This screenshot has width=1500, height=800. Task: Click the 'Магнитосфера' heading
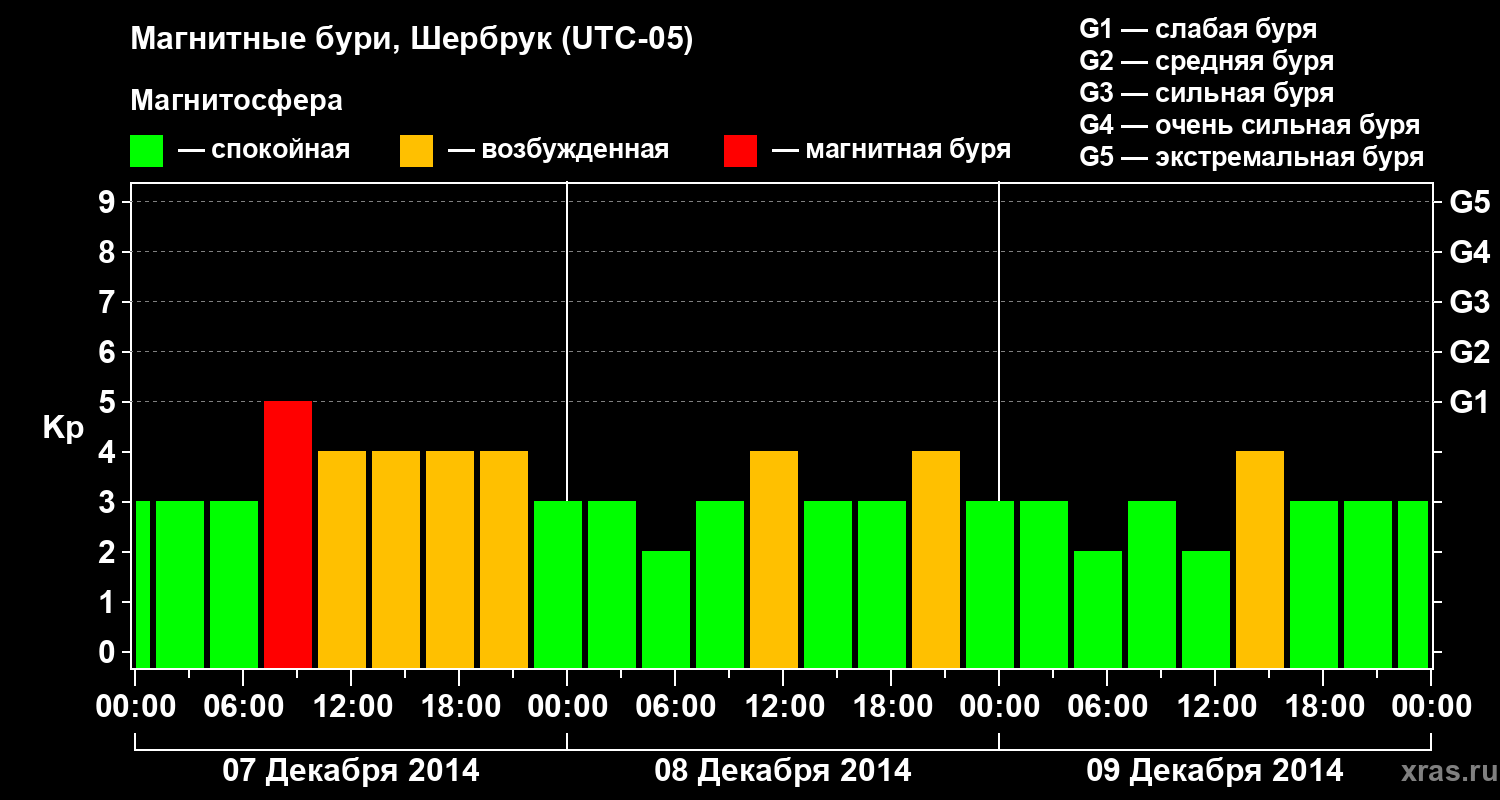(x=237, y=101)
